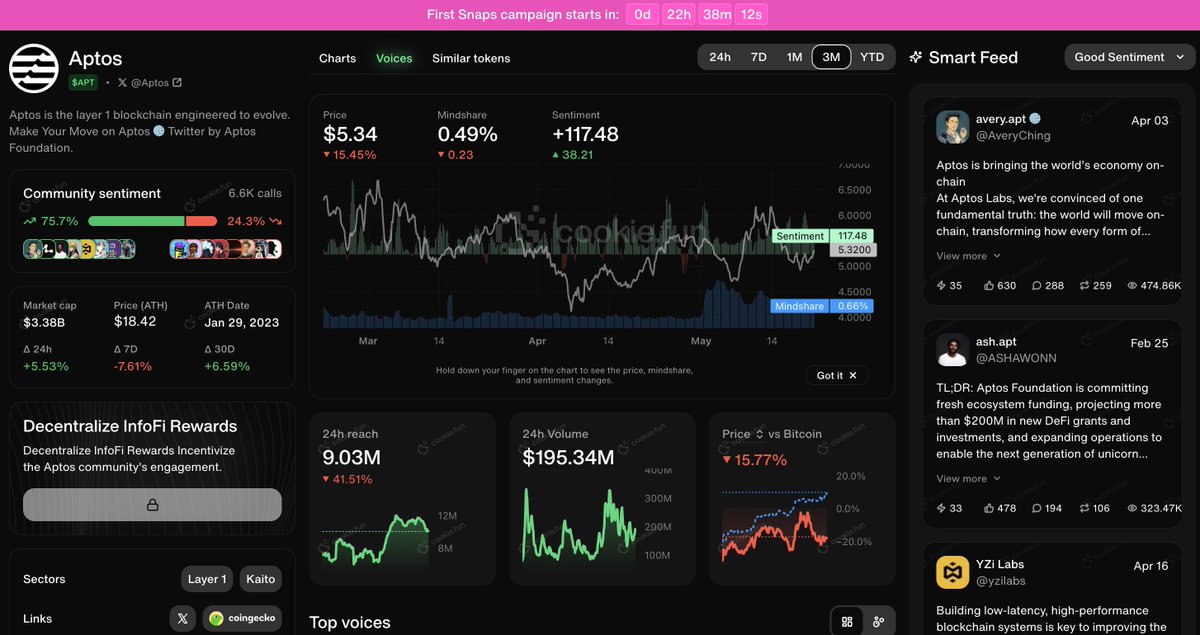1200x635 pixels.
Task: Click the Price $5.34 value
Action: [350, 134]
